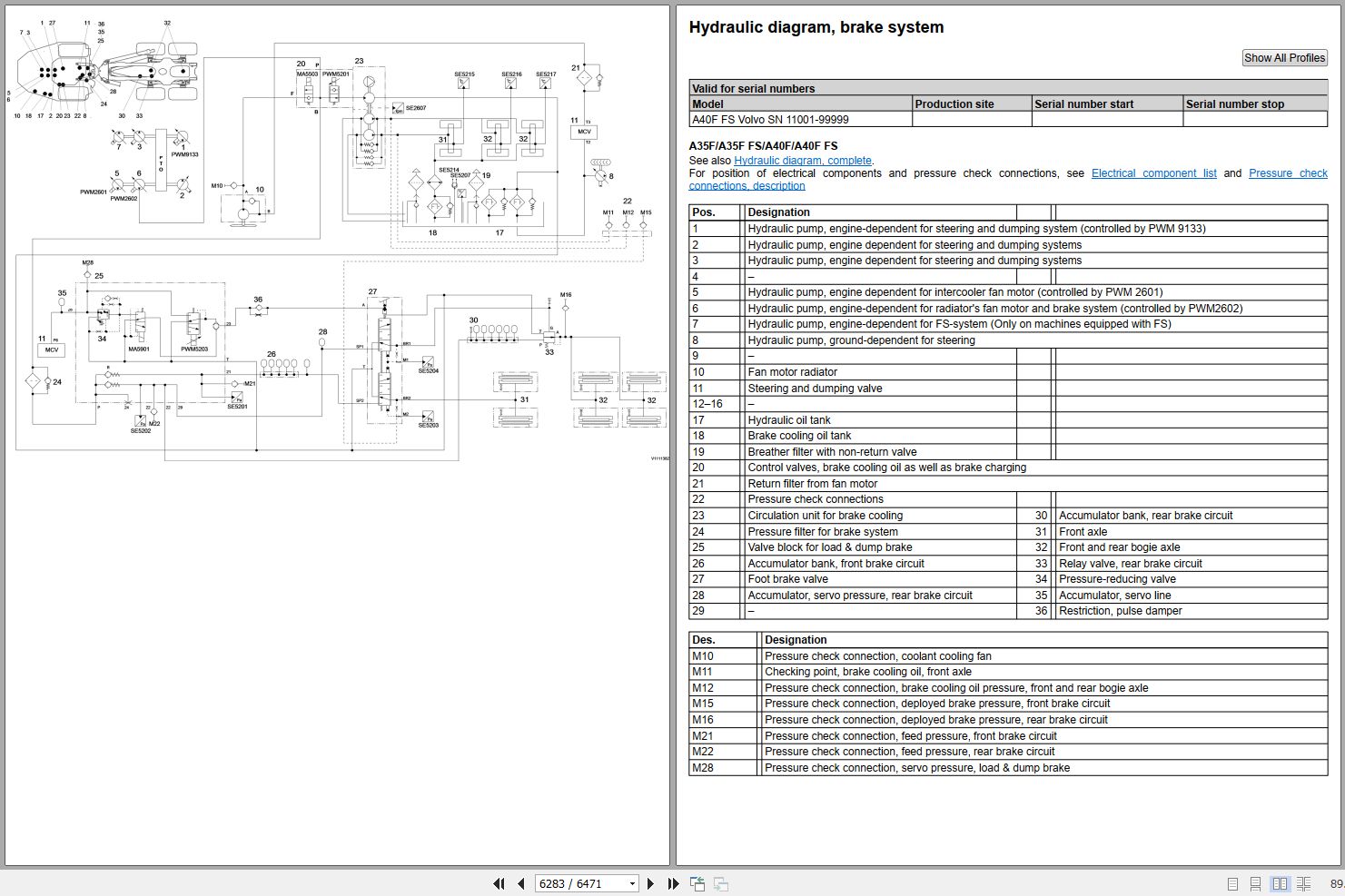Click the zoom percentage value
Viewport: 1345px width, 896px height.
point(1336,883)
